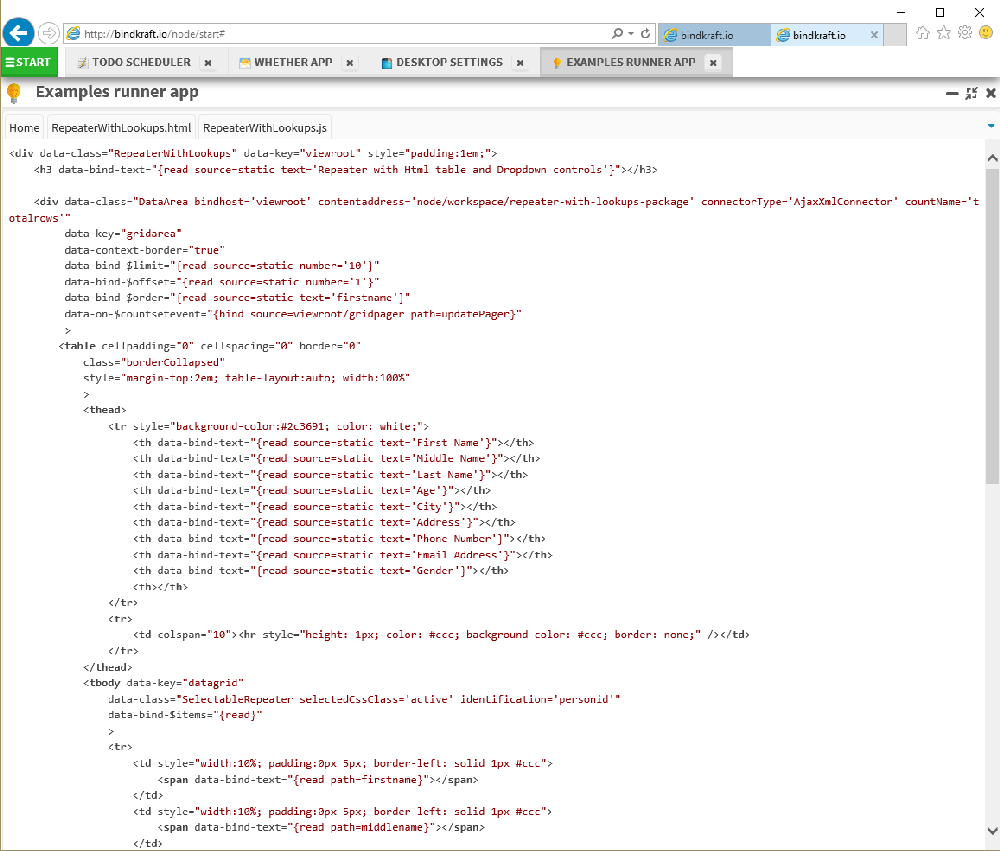This screenshot has height=851, width=1000.
Task: Close the Examples runner app panel
Action: tap(990, 94)
